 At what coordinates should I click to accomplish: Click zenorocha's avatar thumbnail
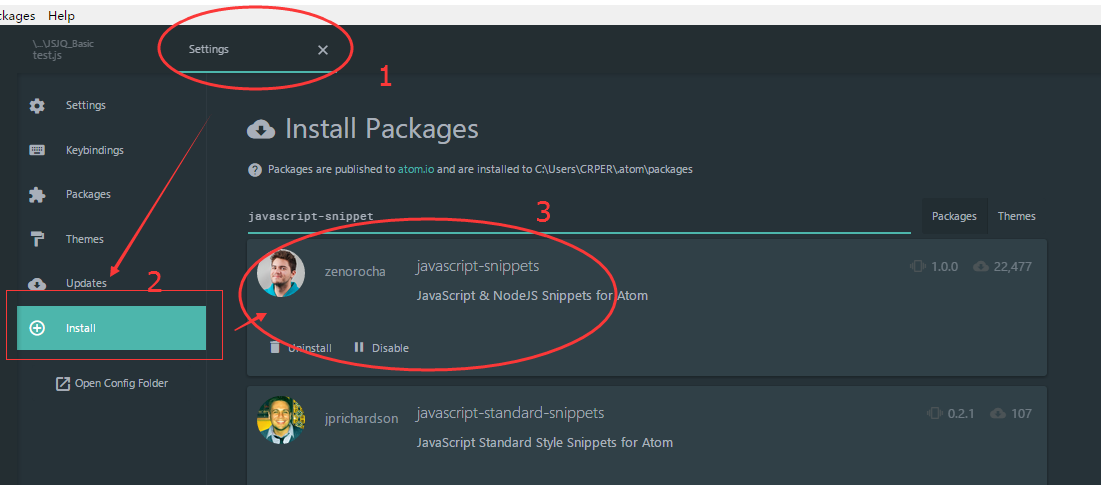[x=281, y=273]
